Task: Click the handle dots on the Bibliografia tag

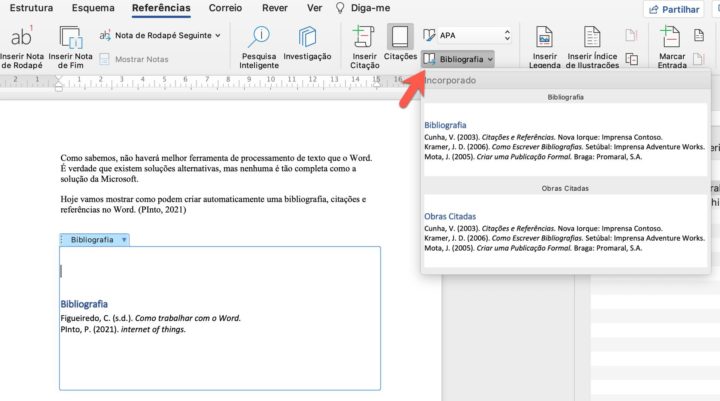Action: pos(62,240)
